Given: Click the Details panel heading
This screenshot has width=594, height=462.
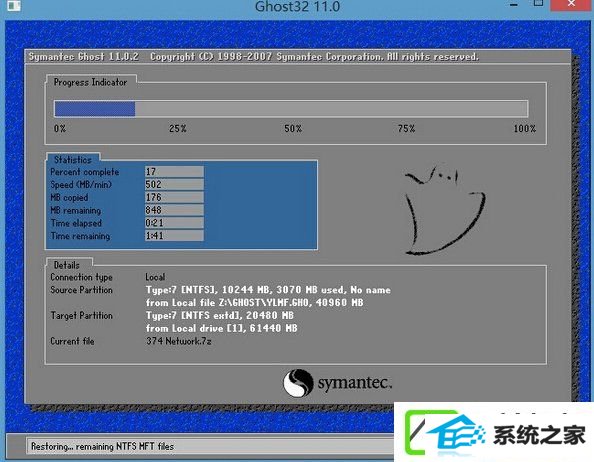Looking at the screenshot, I should click(x=67, y=265).
